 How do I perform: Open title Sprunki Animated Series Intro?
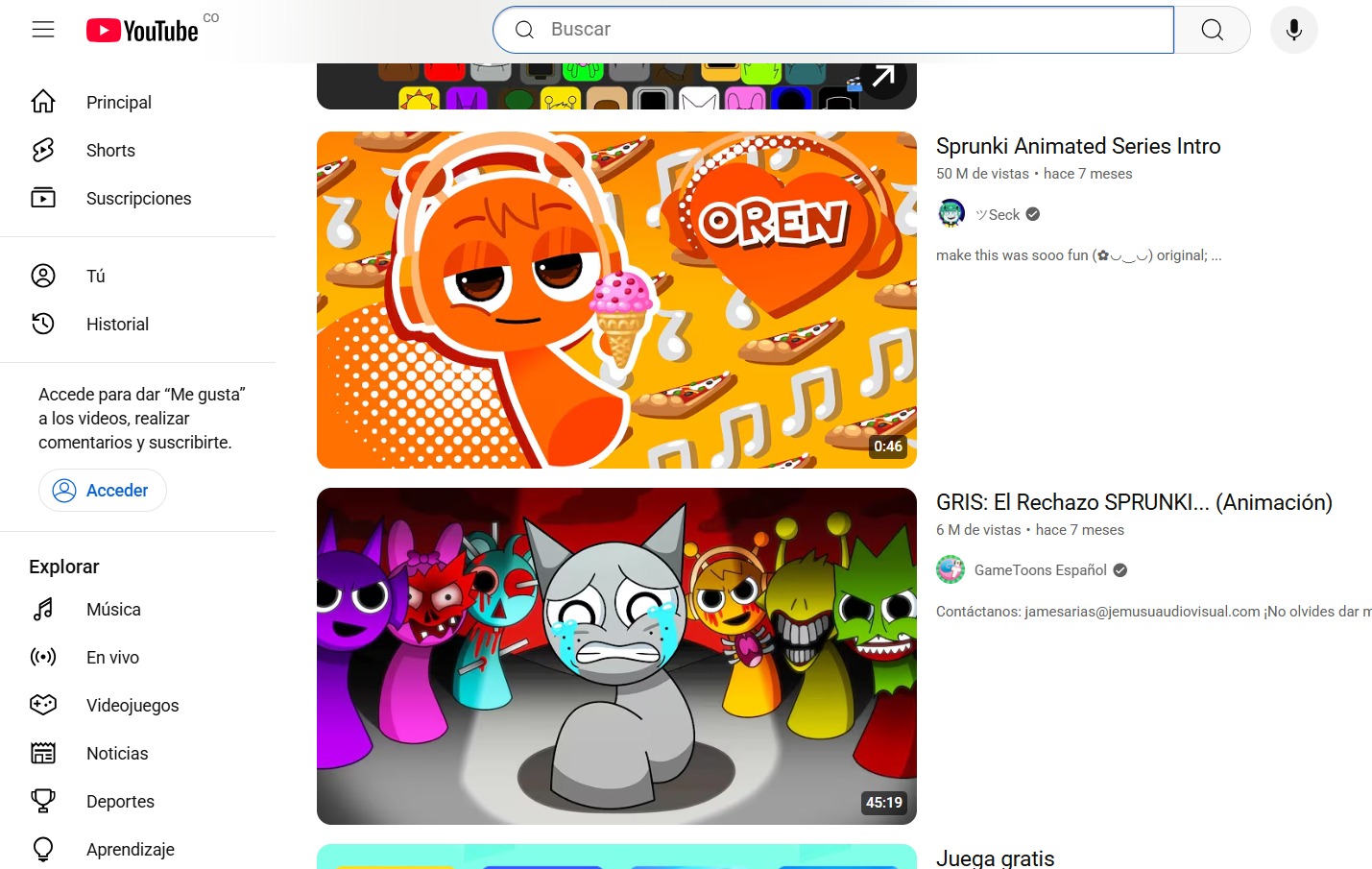coord(1078,146)
